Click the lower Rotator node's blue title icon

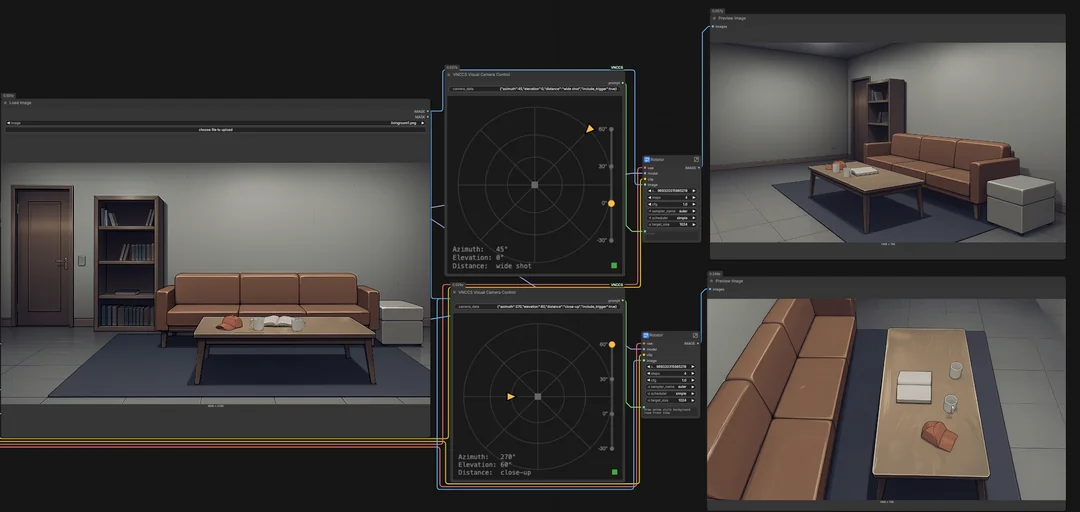tap(646, 335)
